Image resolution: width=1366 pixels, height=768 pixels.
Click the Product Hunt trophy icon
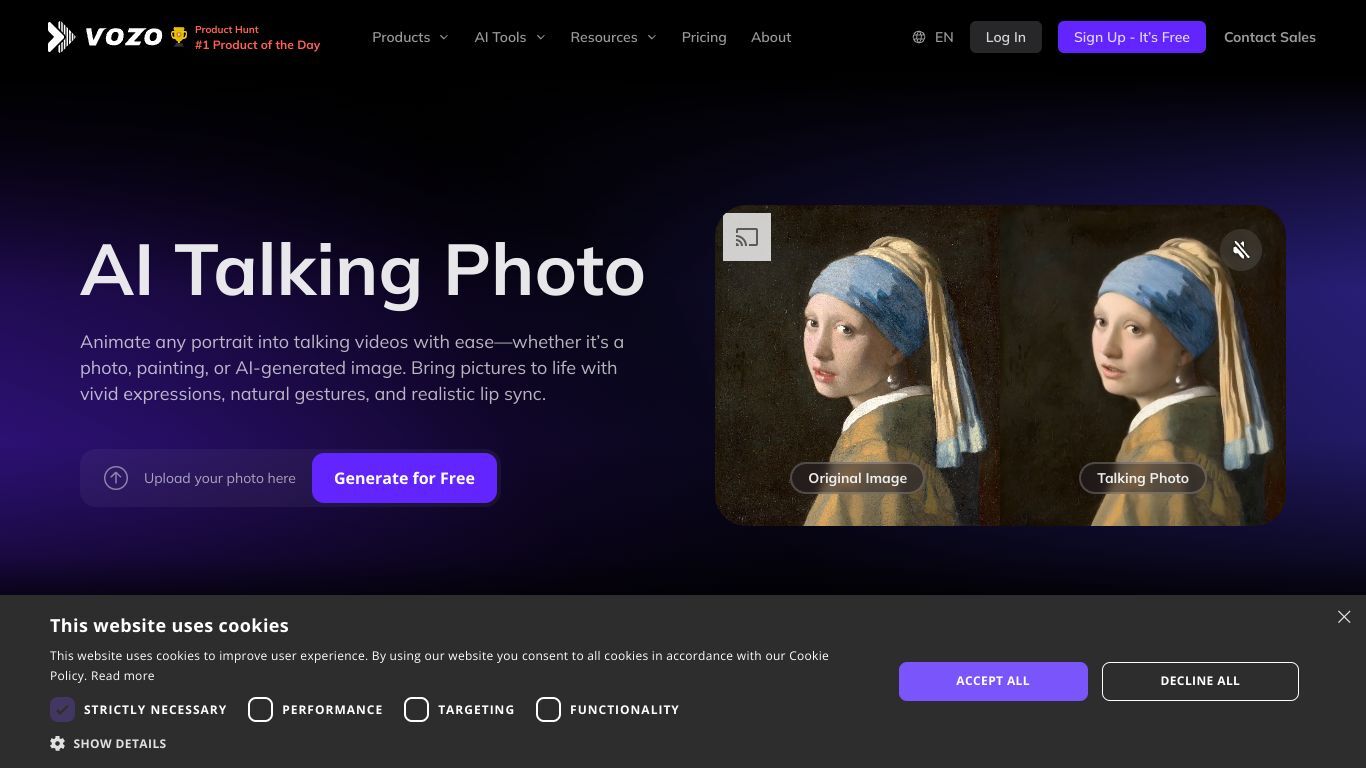click(x=179, y=37)
